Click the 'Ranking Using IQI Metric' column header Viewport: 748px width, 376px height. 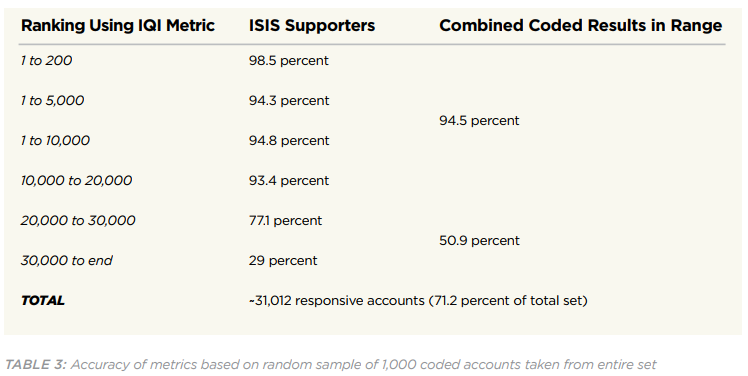[x=118, y=25]
